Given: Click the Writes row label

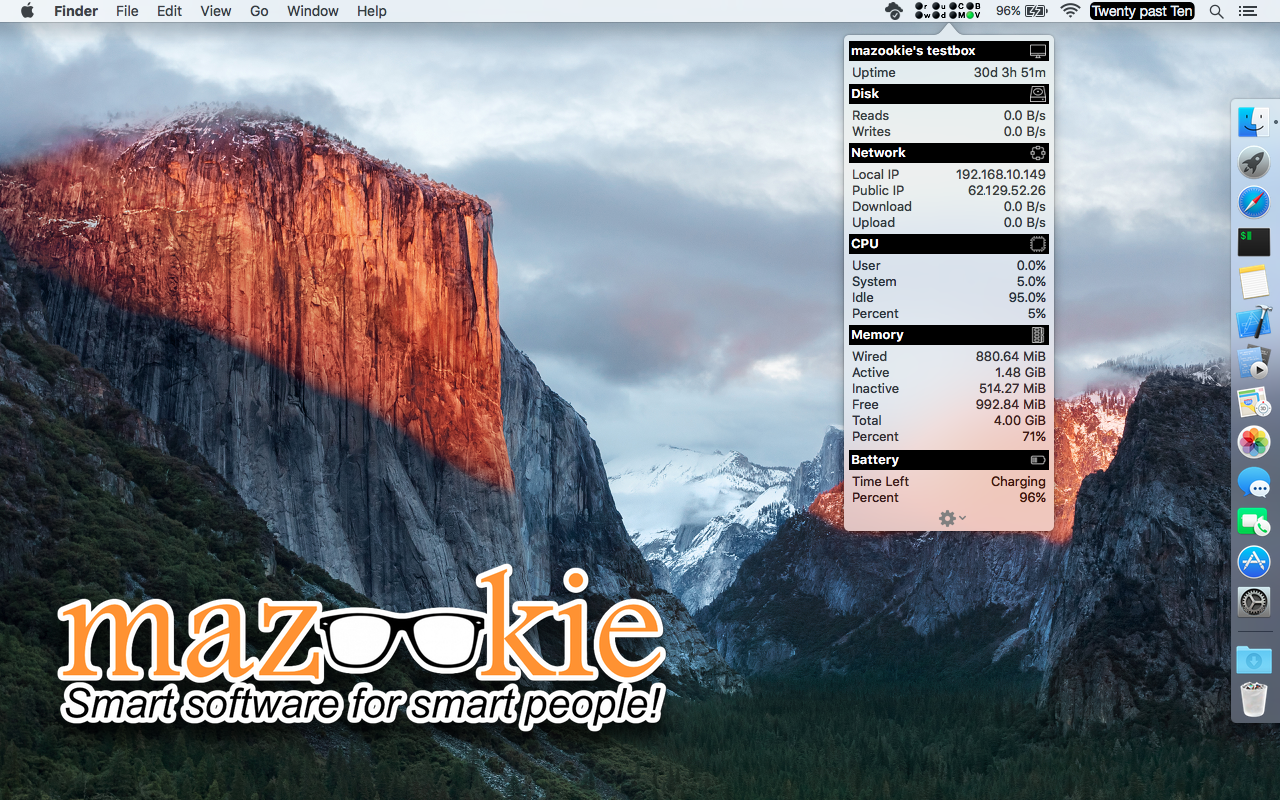Looking at the screenshot, I should tap(871, 132).
